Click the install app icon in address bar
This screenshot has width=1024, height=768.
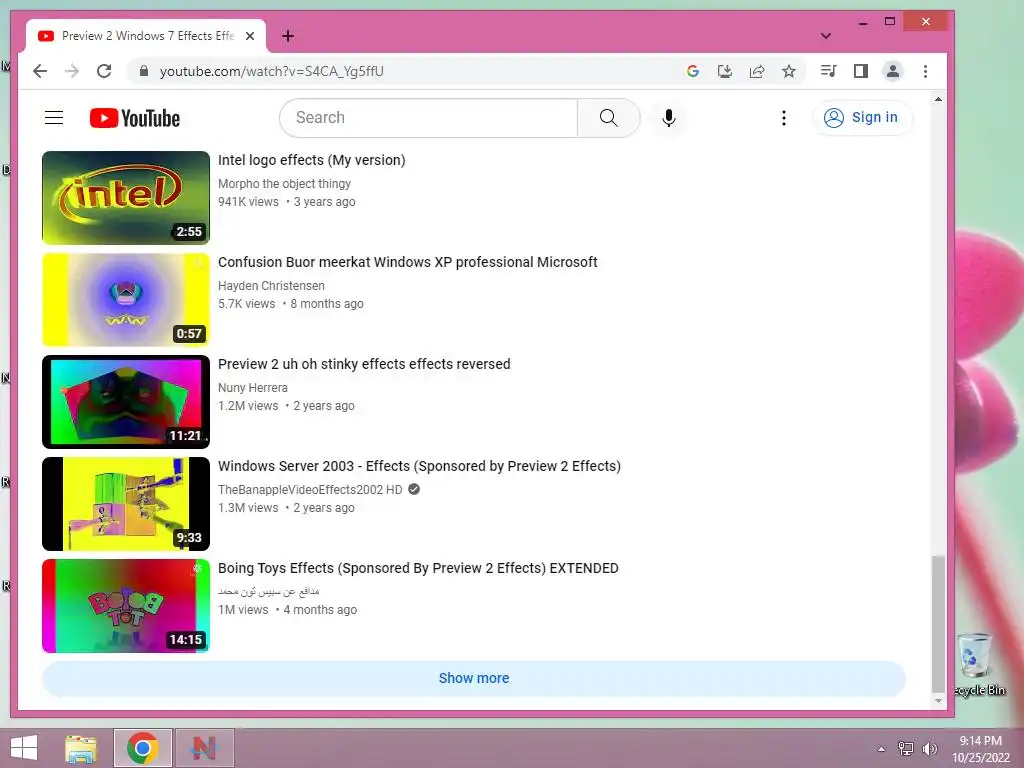click(724, 71)
